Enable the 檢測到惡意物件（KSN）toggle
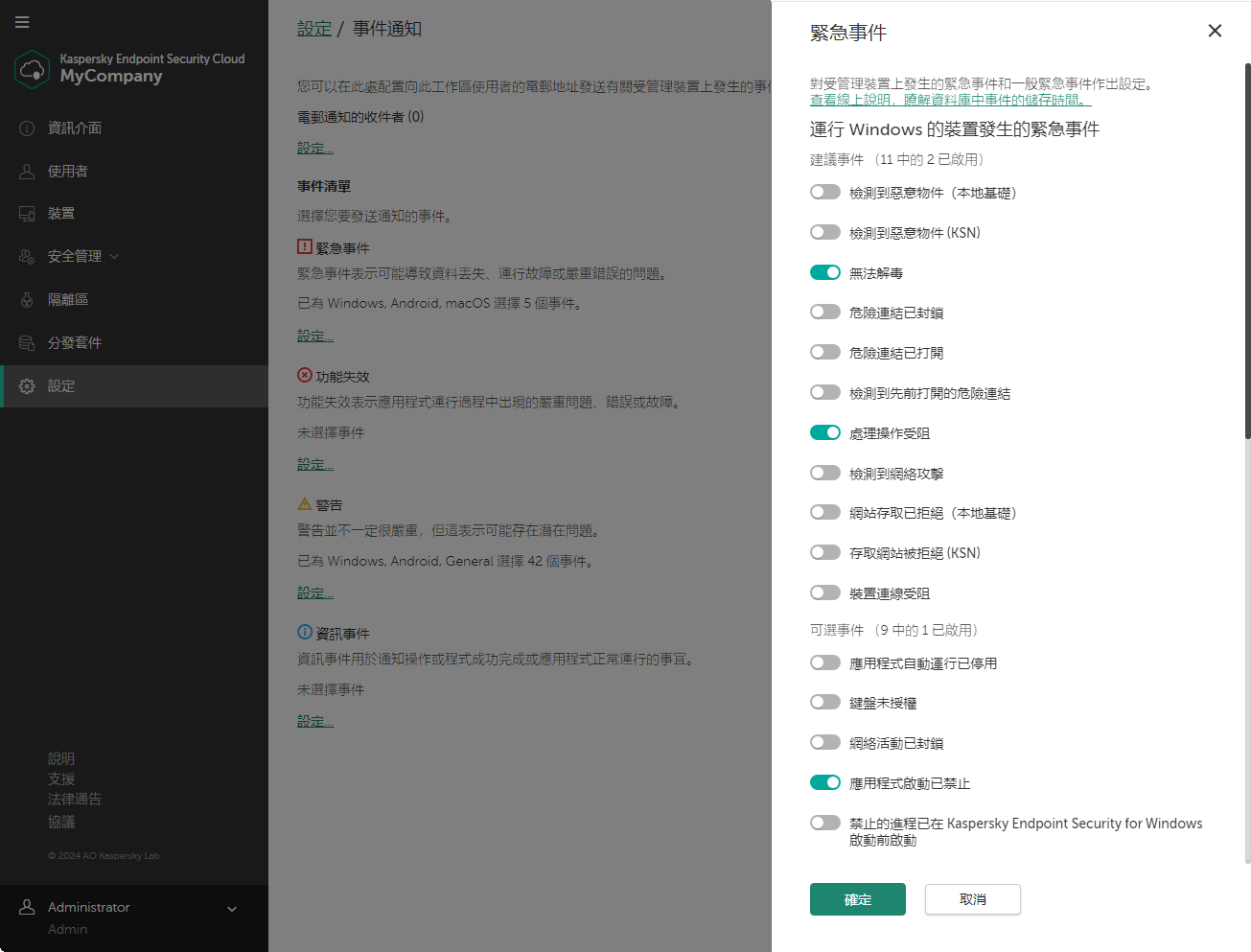Screen dimensions: 1251x952 coord(824,231)
